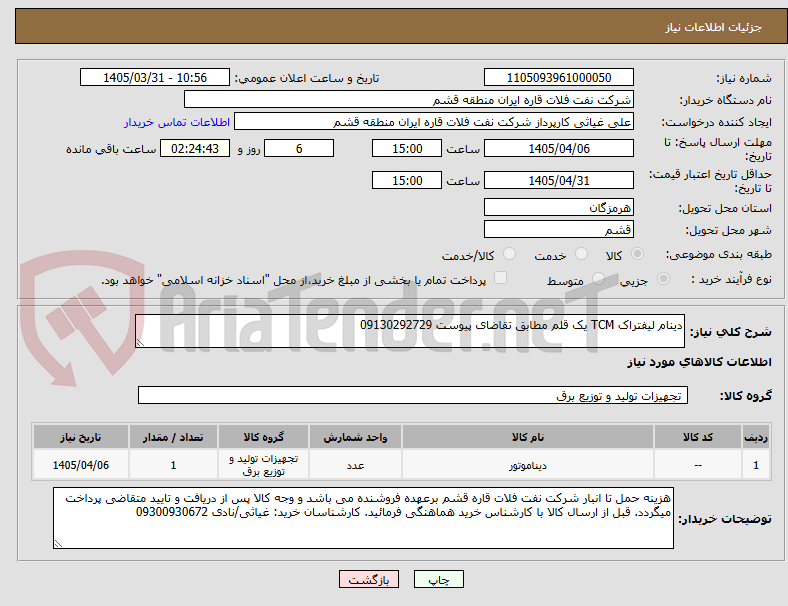
Task: Select the کالا radio button
Action: (637, 254)
